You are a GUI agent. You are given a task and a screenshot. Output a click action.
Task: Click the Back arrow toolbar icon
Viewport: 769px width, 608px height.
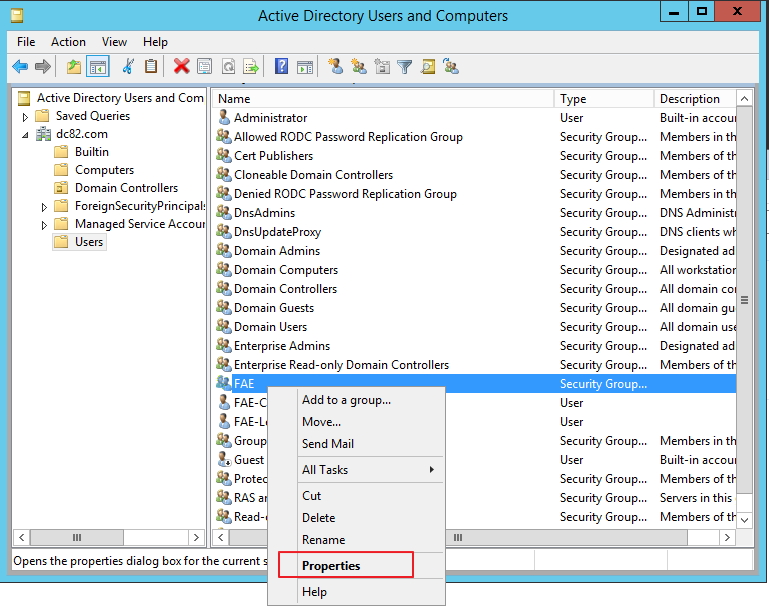point(20,66)
